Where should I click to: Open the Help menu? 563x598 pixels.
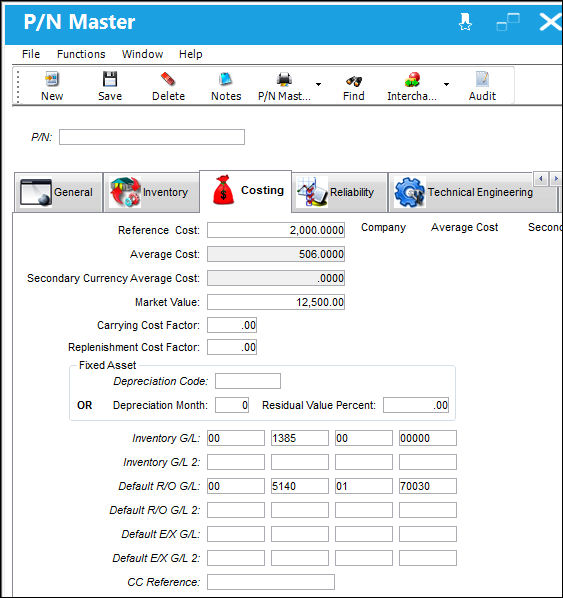click(190, 54)
